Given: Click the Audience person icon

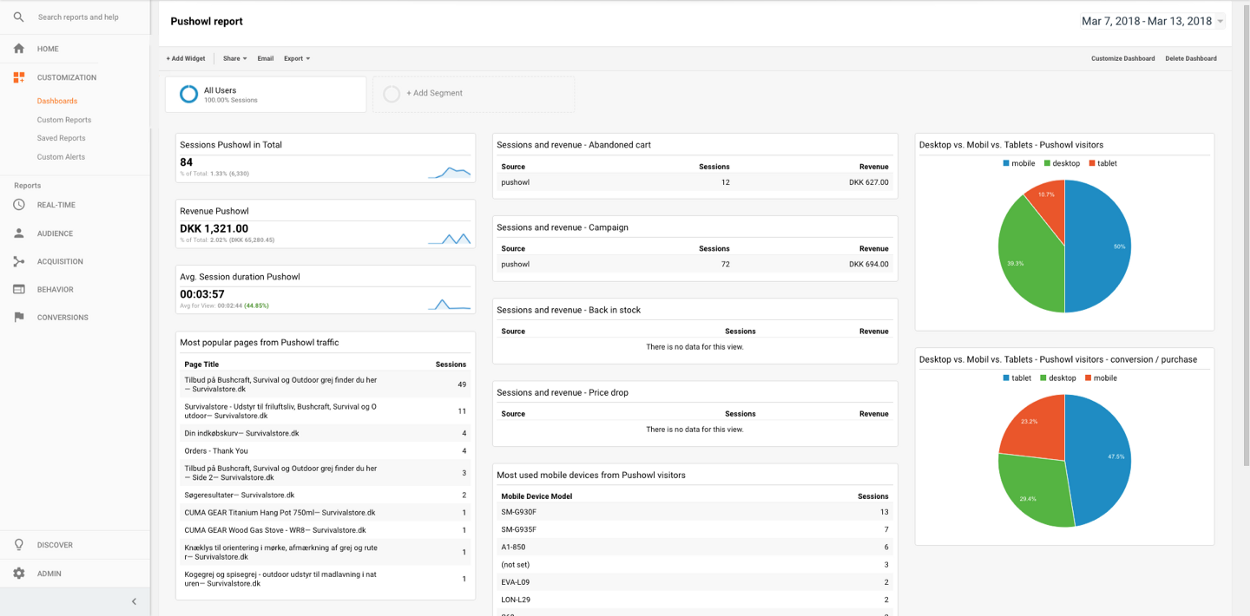Looking at the screenshot, I should [x=18, y=232].
